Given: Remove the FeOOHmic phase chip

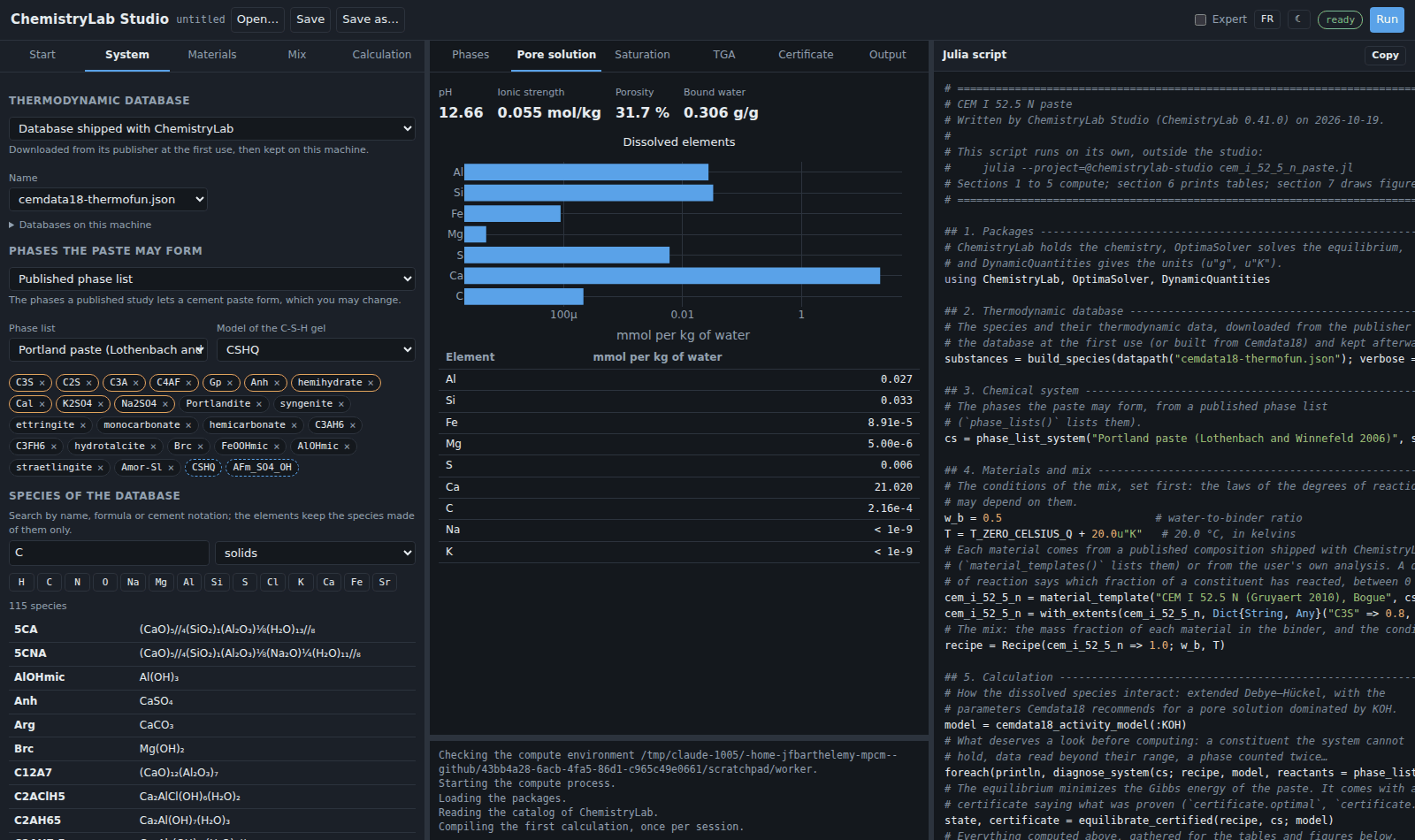Looking at the screenshot, I should [x=277, y=447].
